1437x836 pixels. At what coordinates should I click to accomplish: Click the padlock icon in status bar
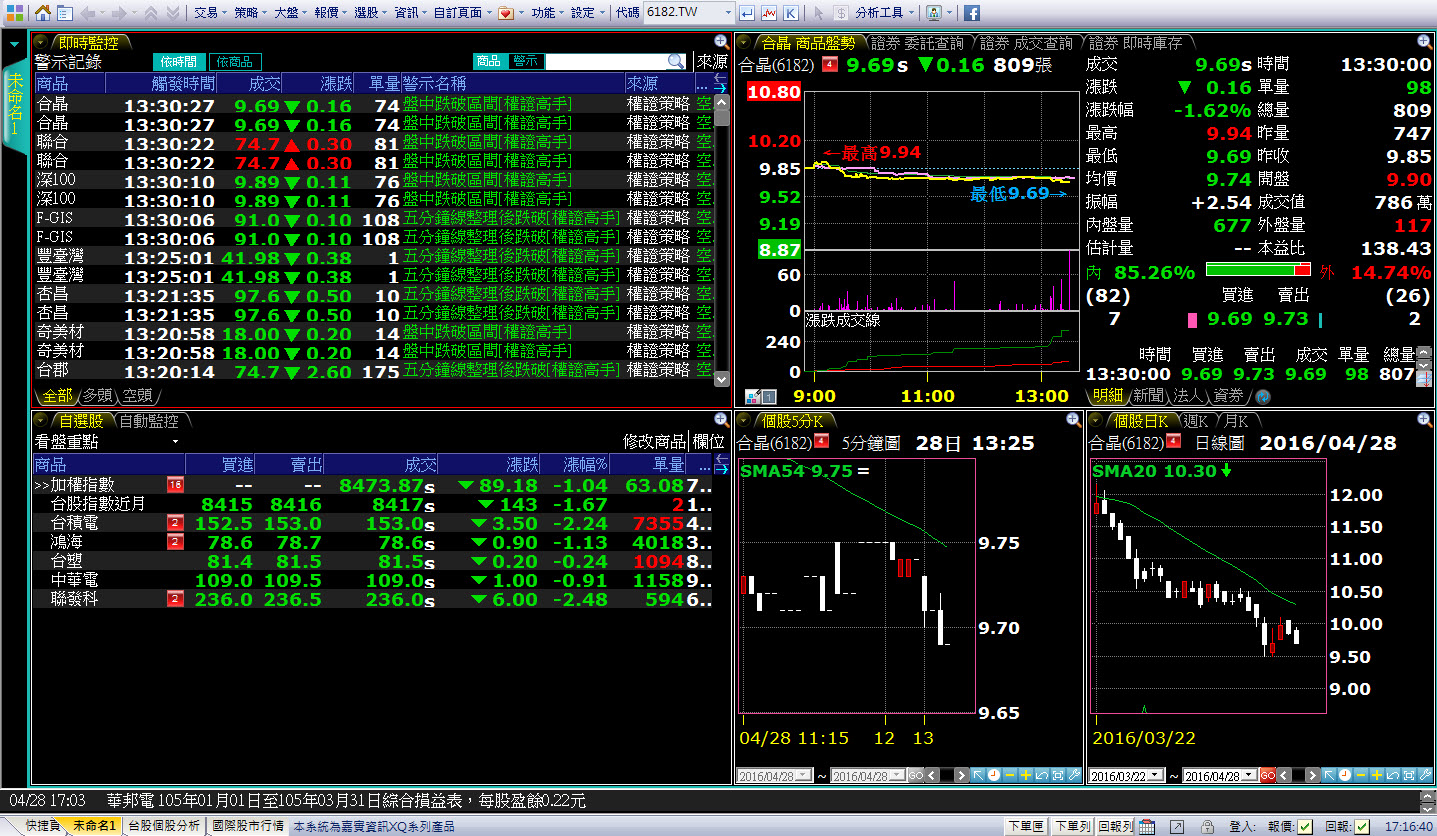pyautogui.click(x=1206, y=826)
